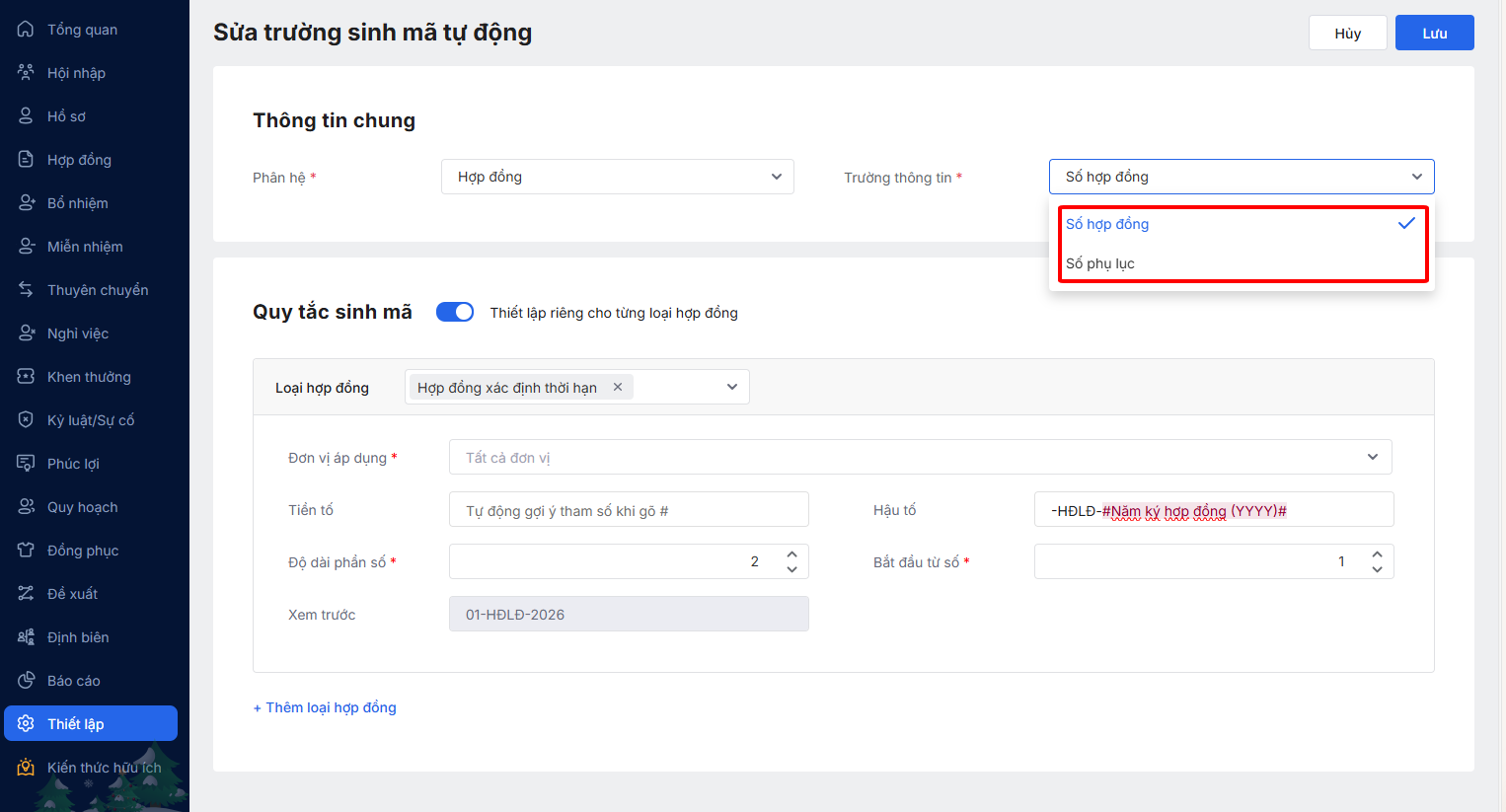Click the Thuyên chuyển arrows icon

pyautogui.click(x=26, y=290)
